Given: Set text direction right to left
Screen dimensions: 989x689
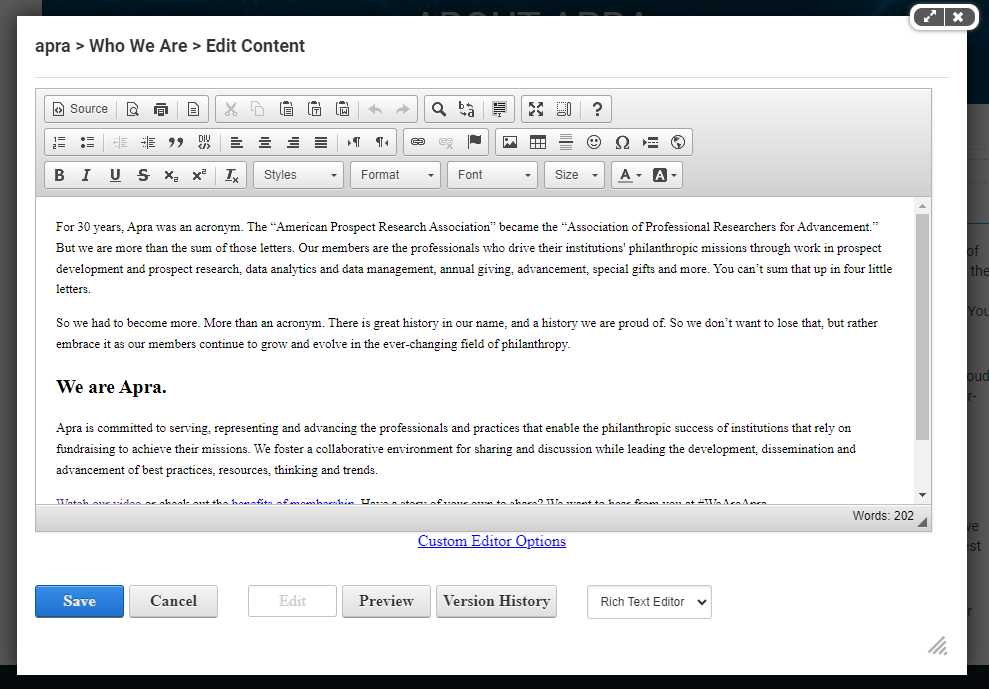Looking at the screenshot, I should point(382,143).
